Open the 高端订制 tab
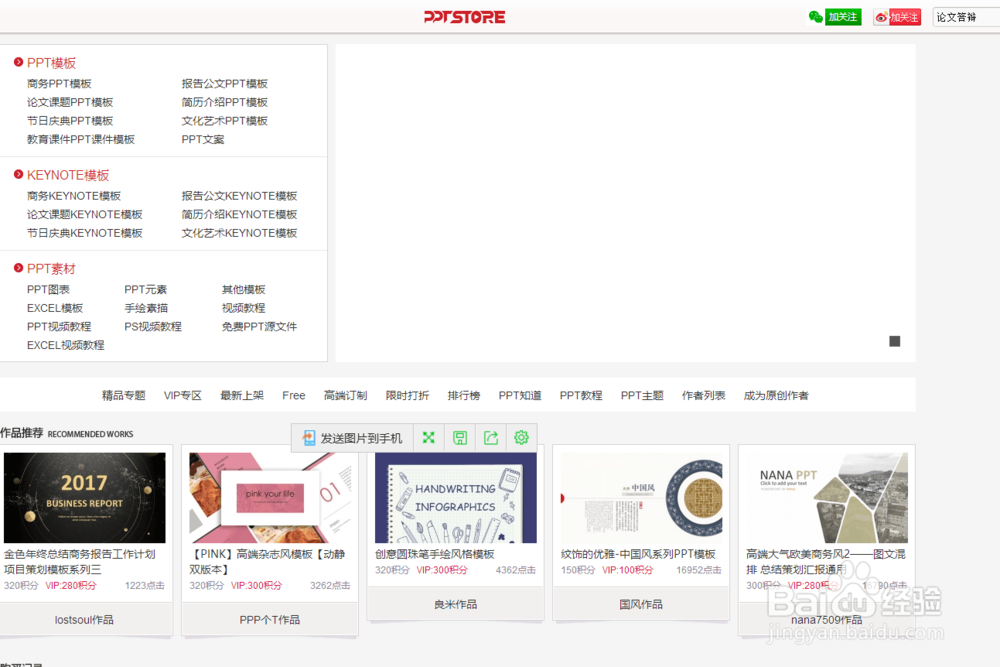The image size is (1000, 667). coord(345,395)
